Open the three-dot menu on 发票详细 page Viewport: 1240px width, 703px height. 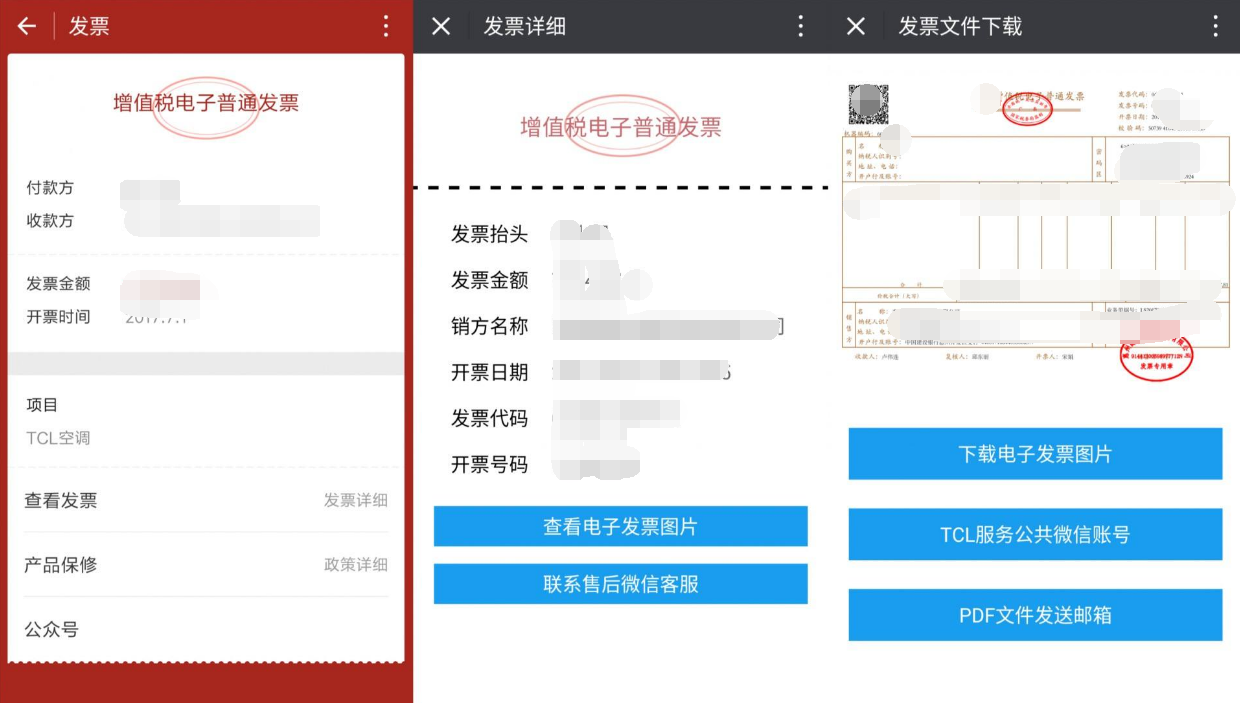tap(800, 26)
